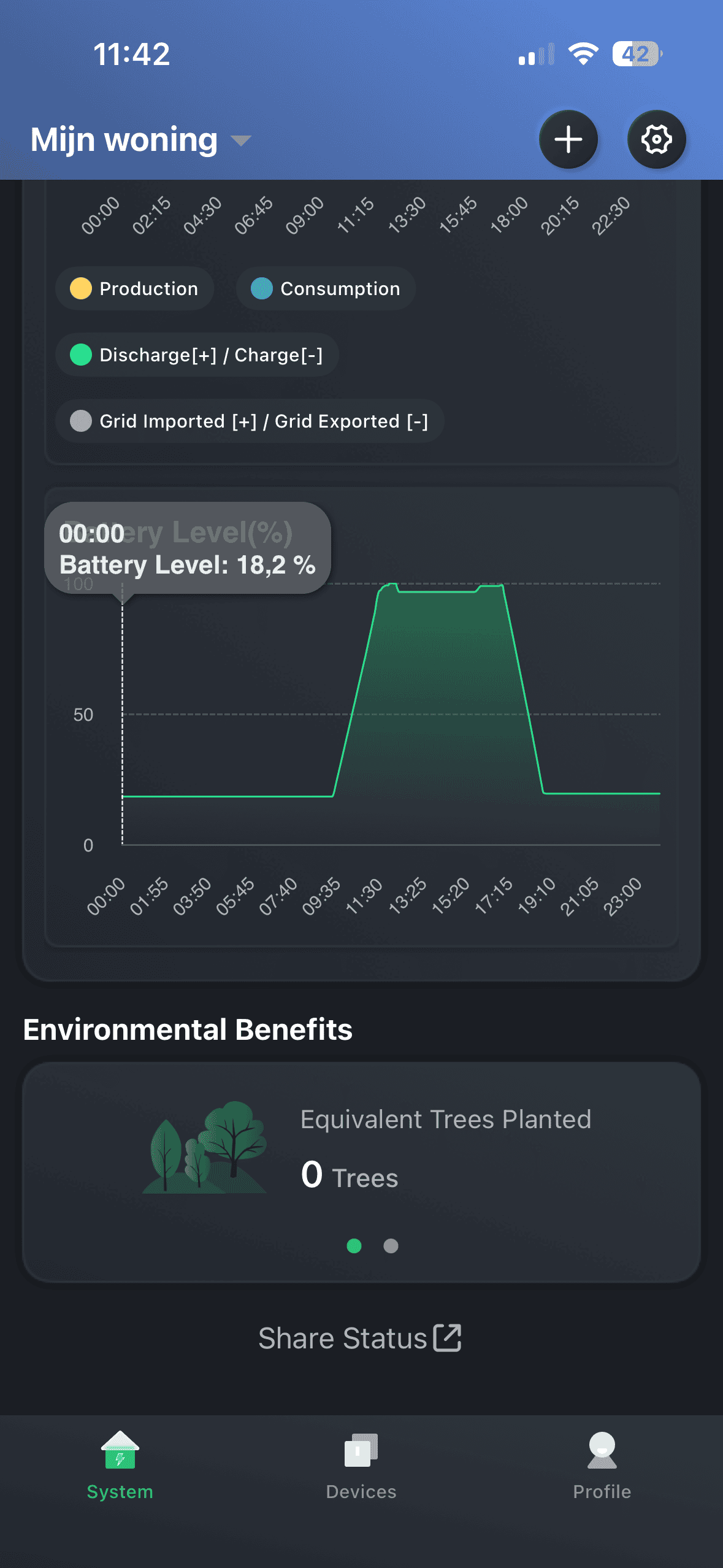Click the Share Status export icon
This screenshot has width=723, height=1568.
pos(447,1338)
